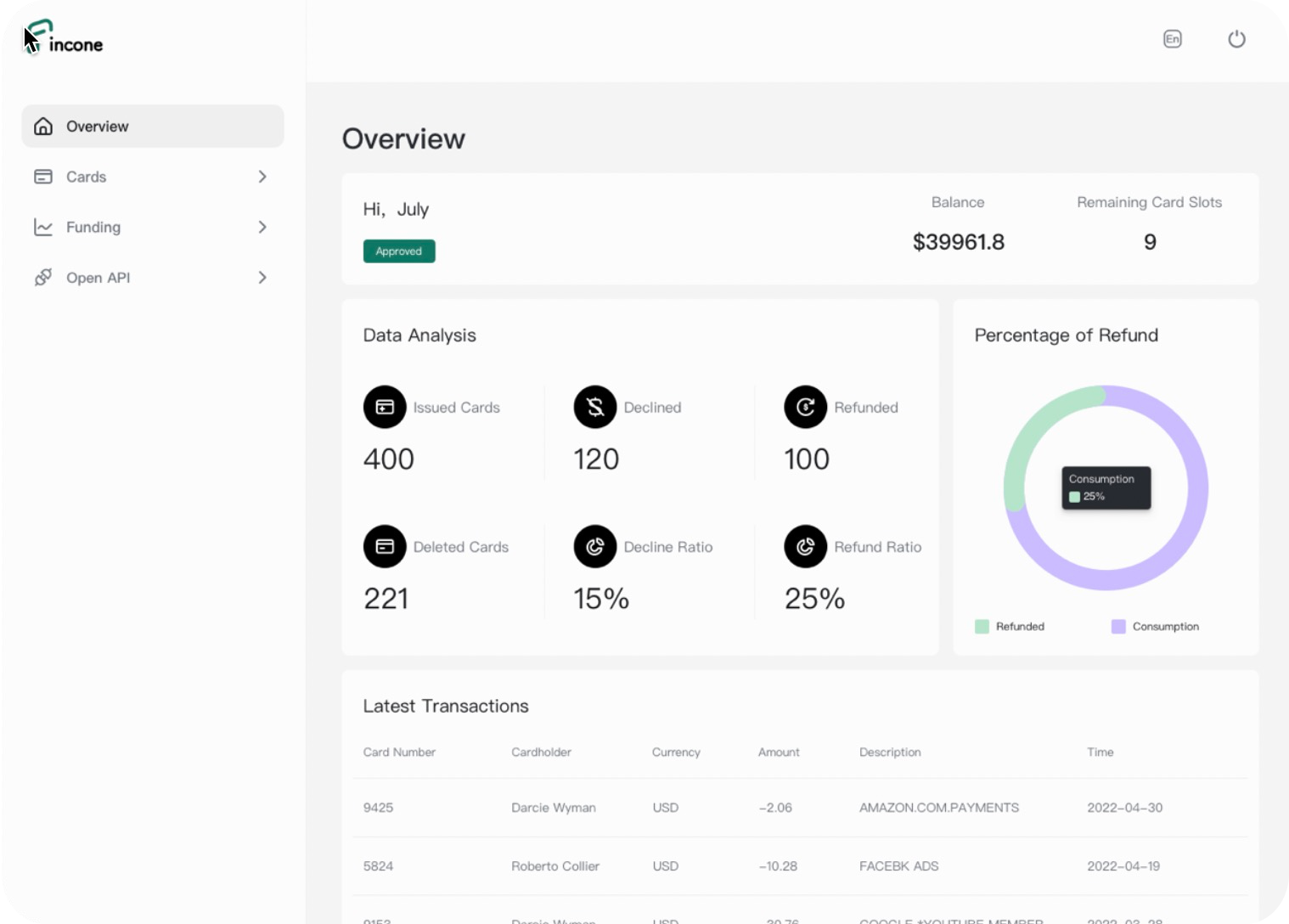Click the Percentage of Refund heading
Screen dimensions: 1289x924
pyautogui.click(x=1067, y=335)
